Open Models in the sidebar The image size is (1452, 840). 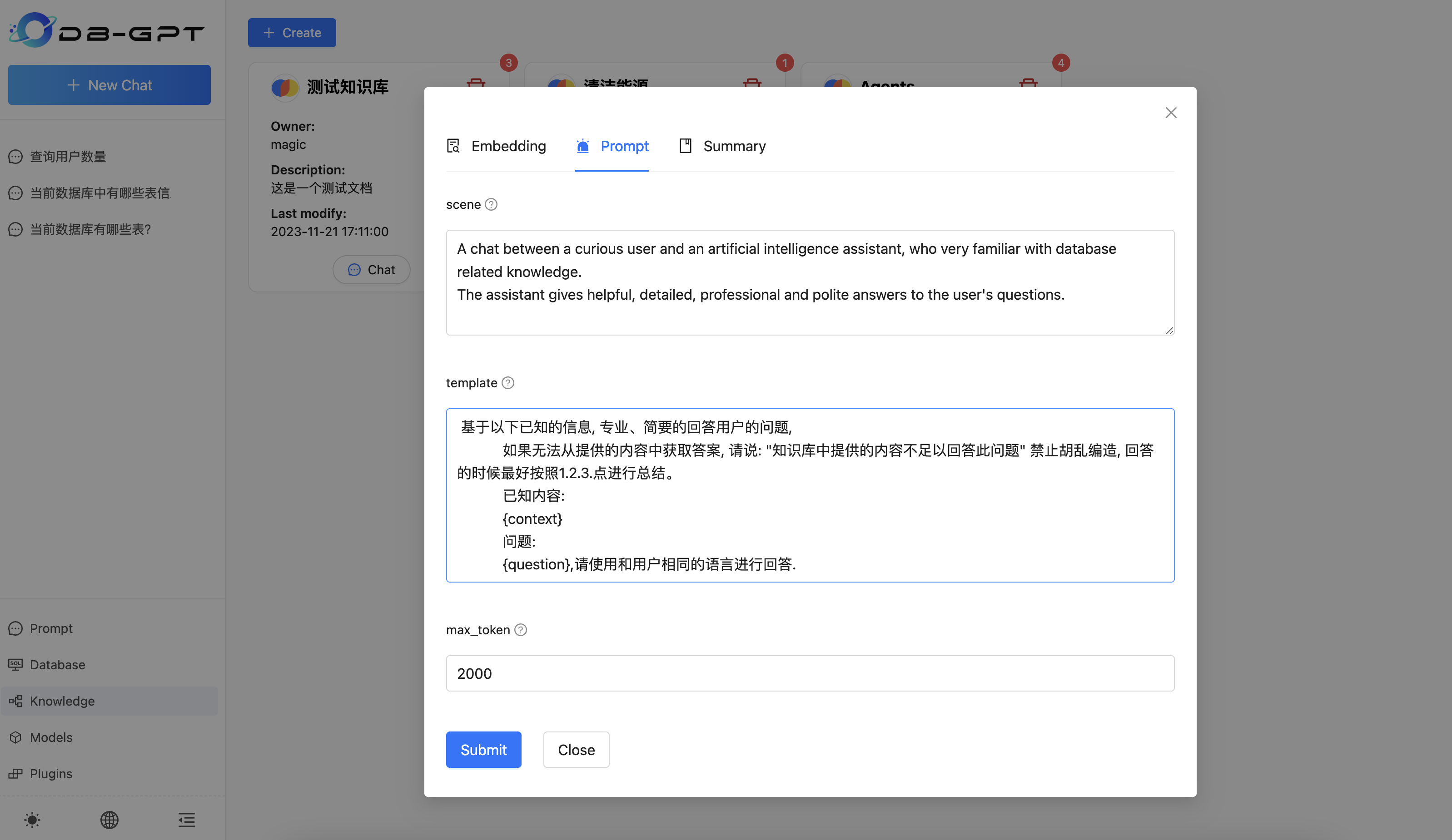point(51,737)
